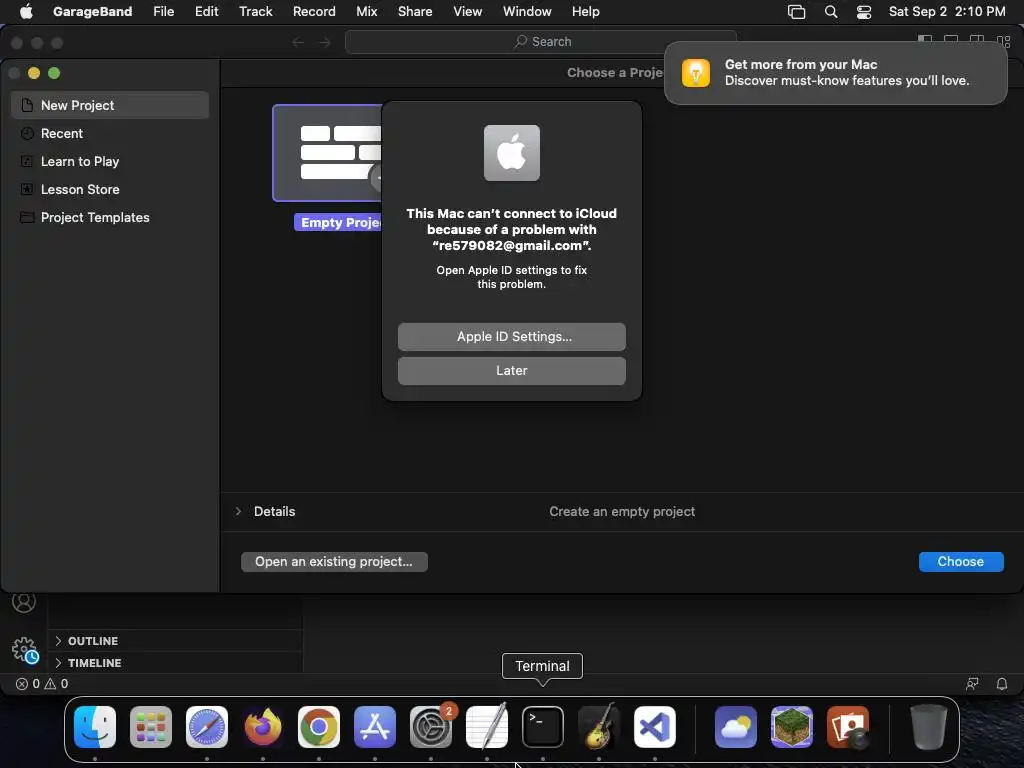Switch to GarageBand guitar Dock icon
1024x768 pixels.
(599, 727)
